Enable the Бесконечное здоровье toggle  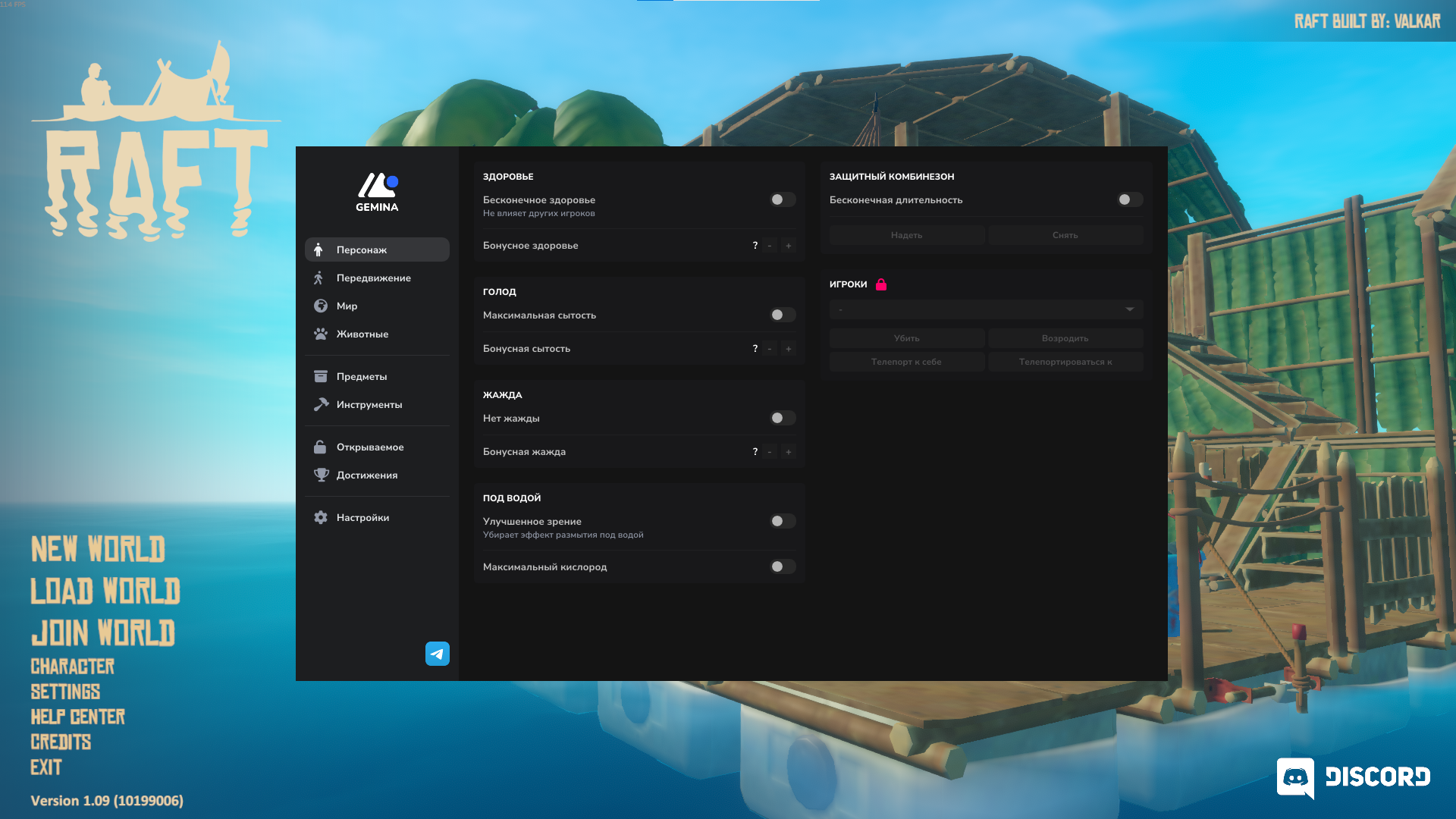click(x=783, y=199)
